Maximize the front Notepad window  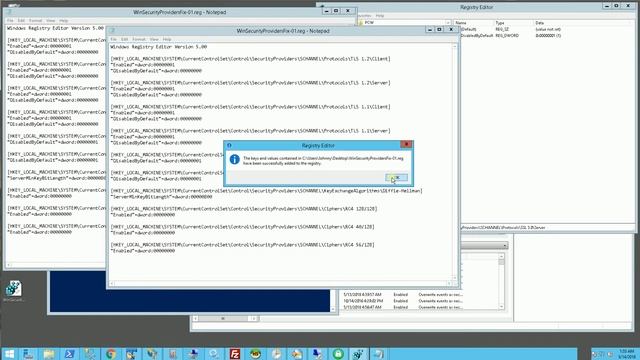[439, 29]
